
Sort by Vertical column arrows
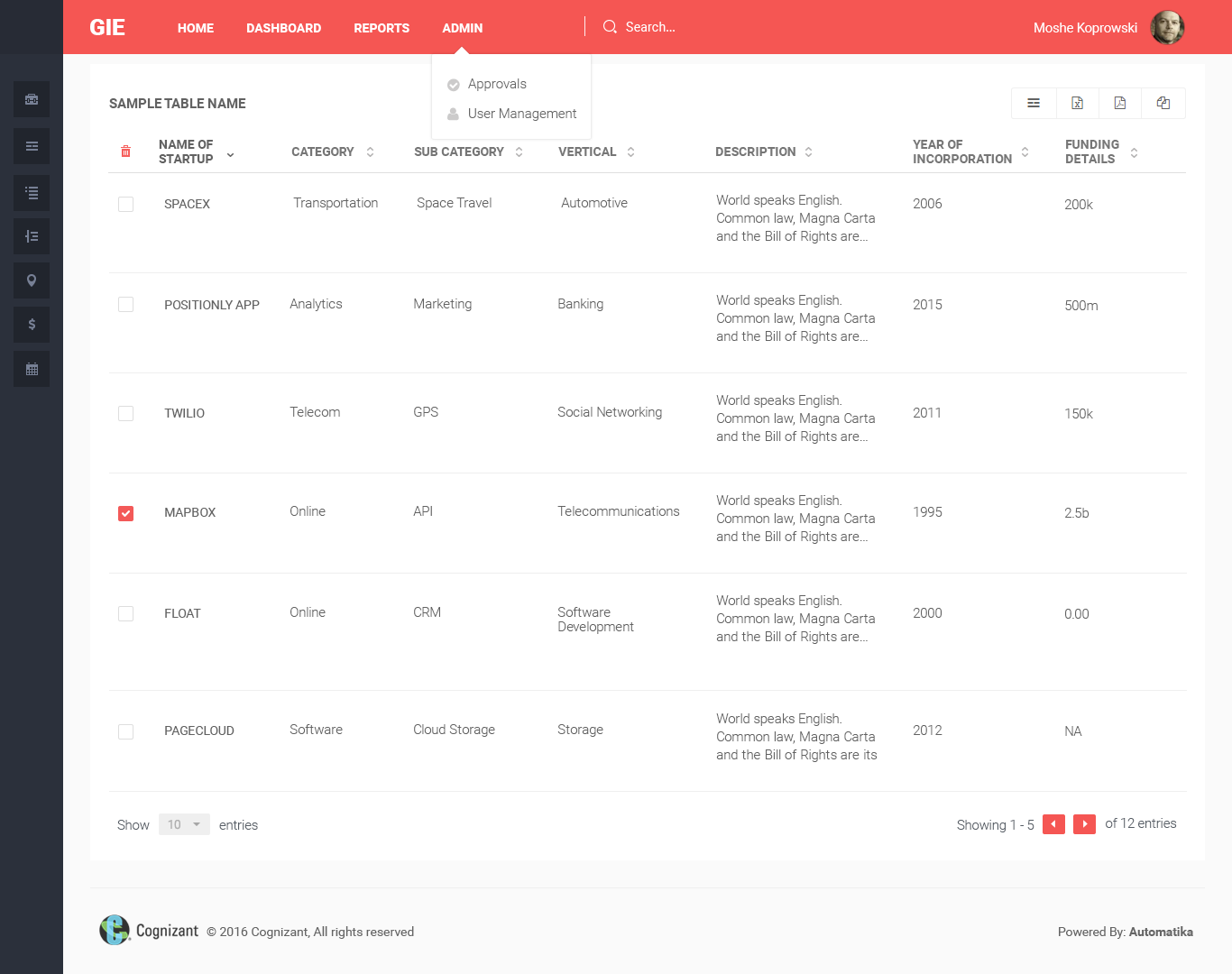point(630,152)
